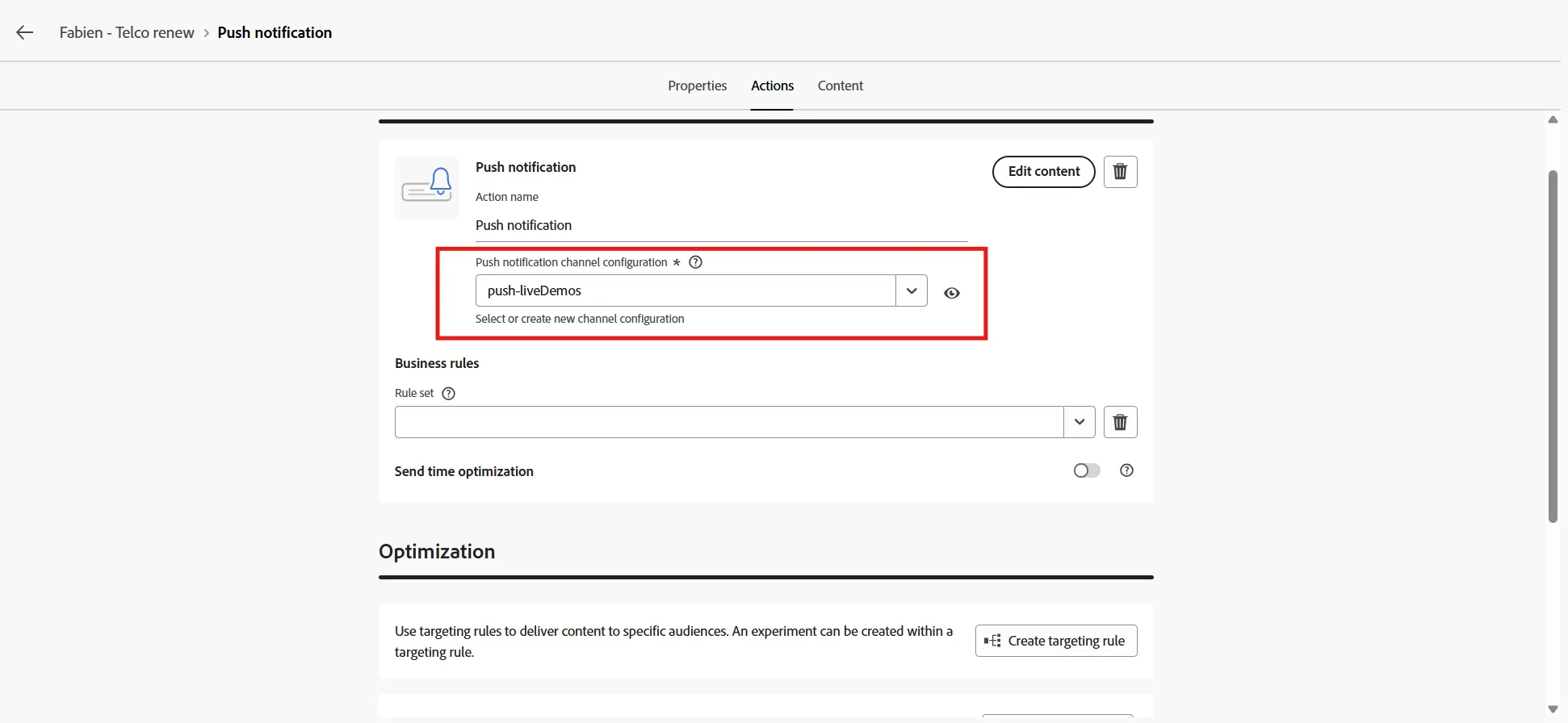Viewport: 1568px width, 723px height.
Task: Click the Optimization section heading
Action: click(x=437, y=552)
